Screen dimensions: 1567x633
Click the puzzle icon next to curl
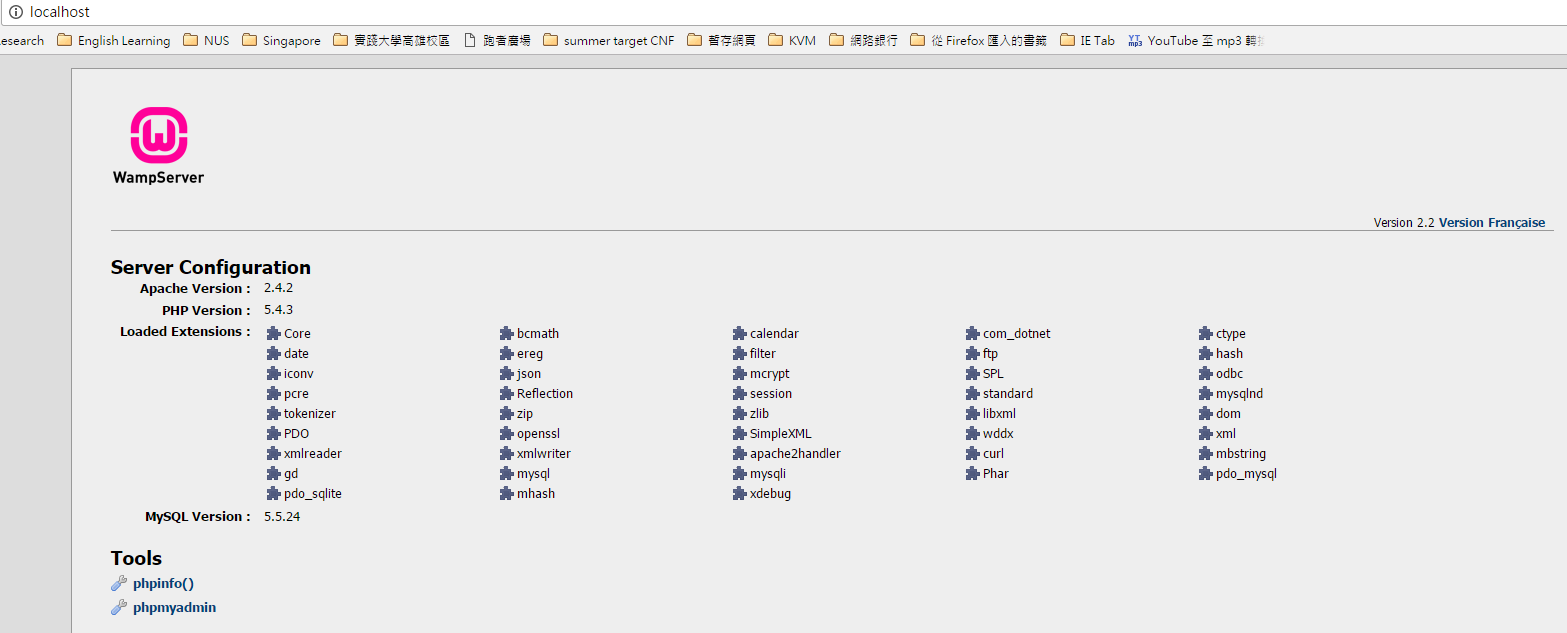tap(973, 454)
